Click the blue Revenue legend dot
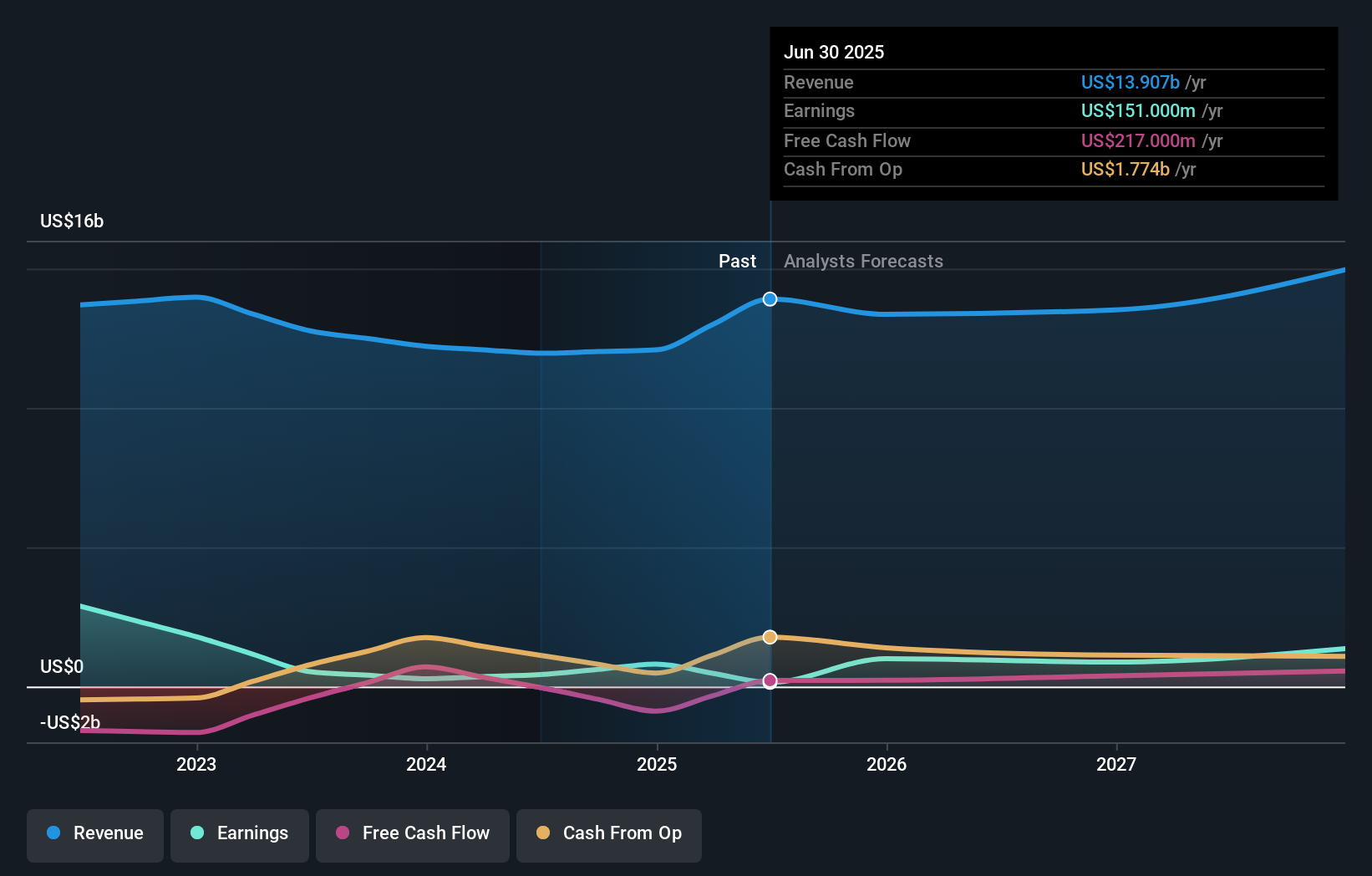The width and height of the screenshot is (1372, 876). click(x=53, y=833)
